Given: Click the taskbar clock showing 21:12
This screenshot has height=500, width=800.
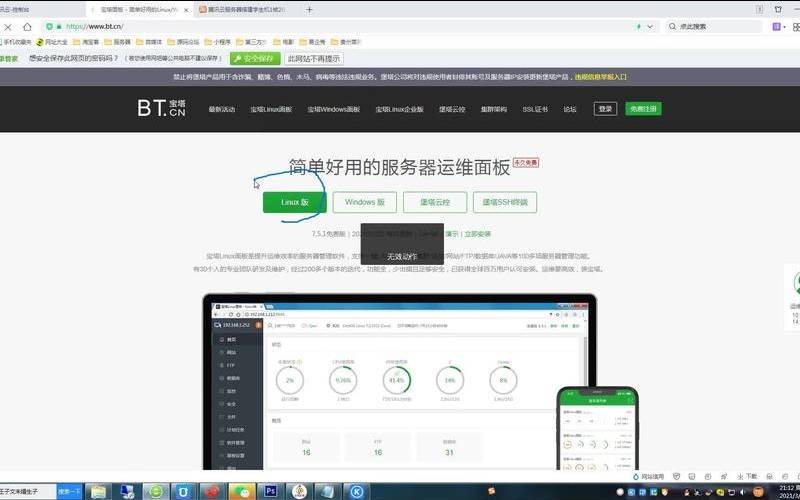Looking at the screenshot, I should point(789,492).
